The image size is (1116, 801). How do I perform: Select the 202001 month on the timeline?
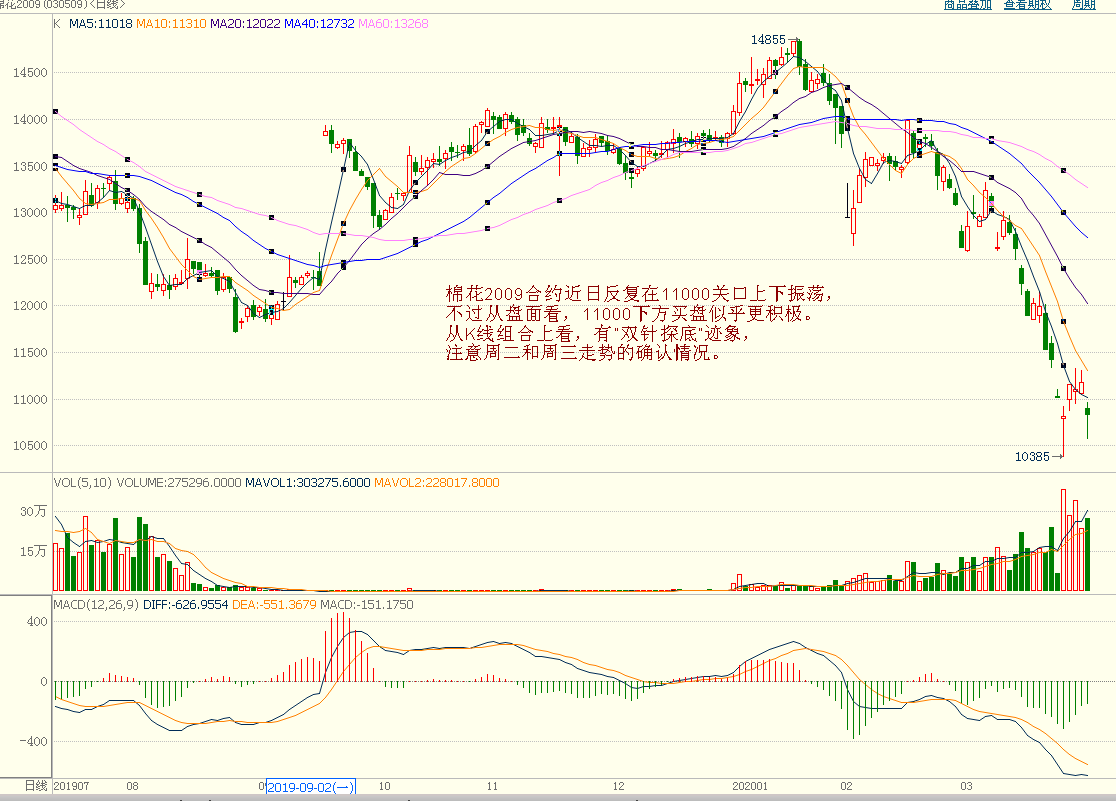coord(750,787)
